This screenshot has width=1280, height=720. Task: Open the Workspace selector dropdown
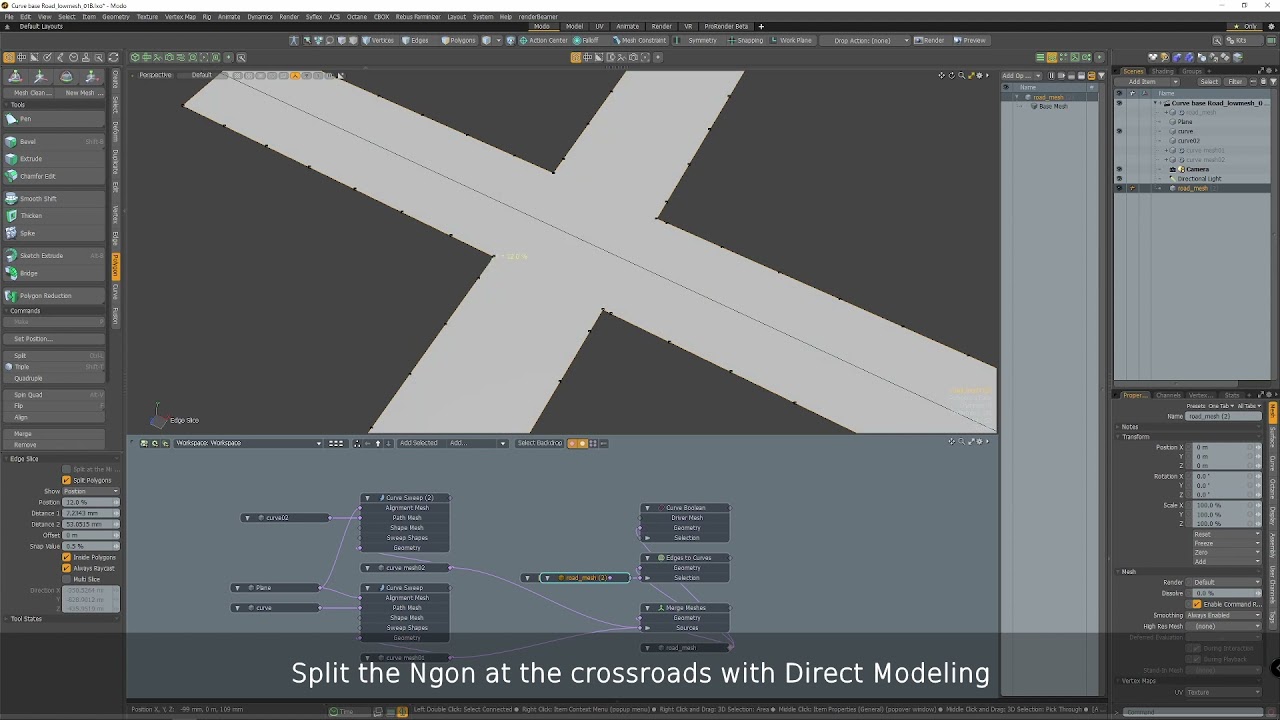point(249,443)
